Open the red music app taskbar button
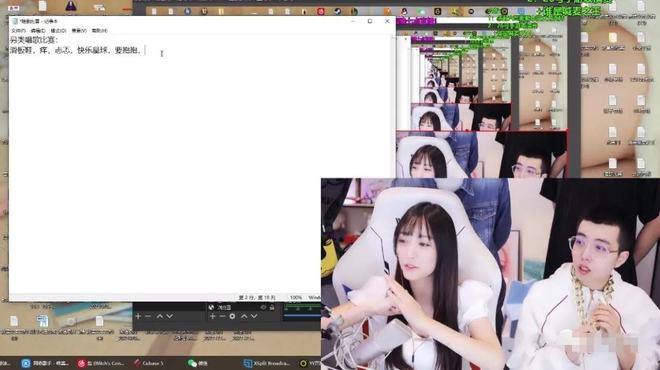660x370 pixels. (x=101, y=363)
